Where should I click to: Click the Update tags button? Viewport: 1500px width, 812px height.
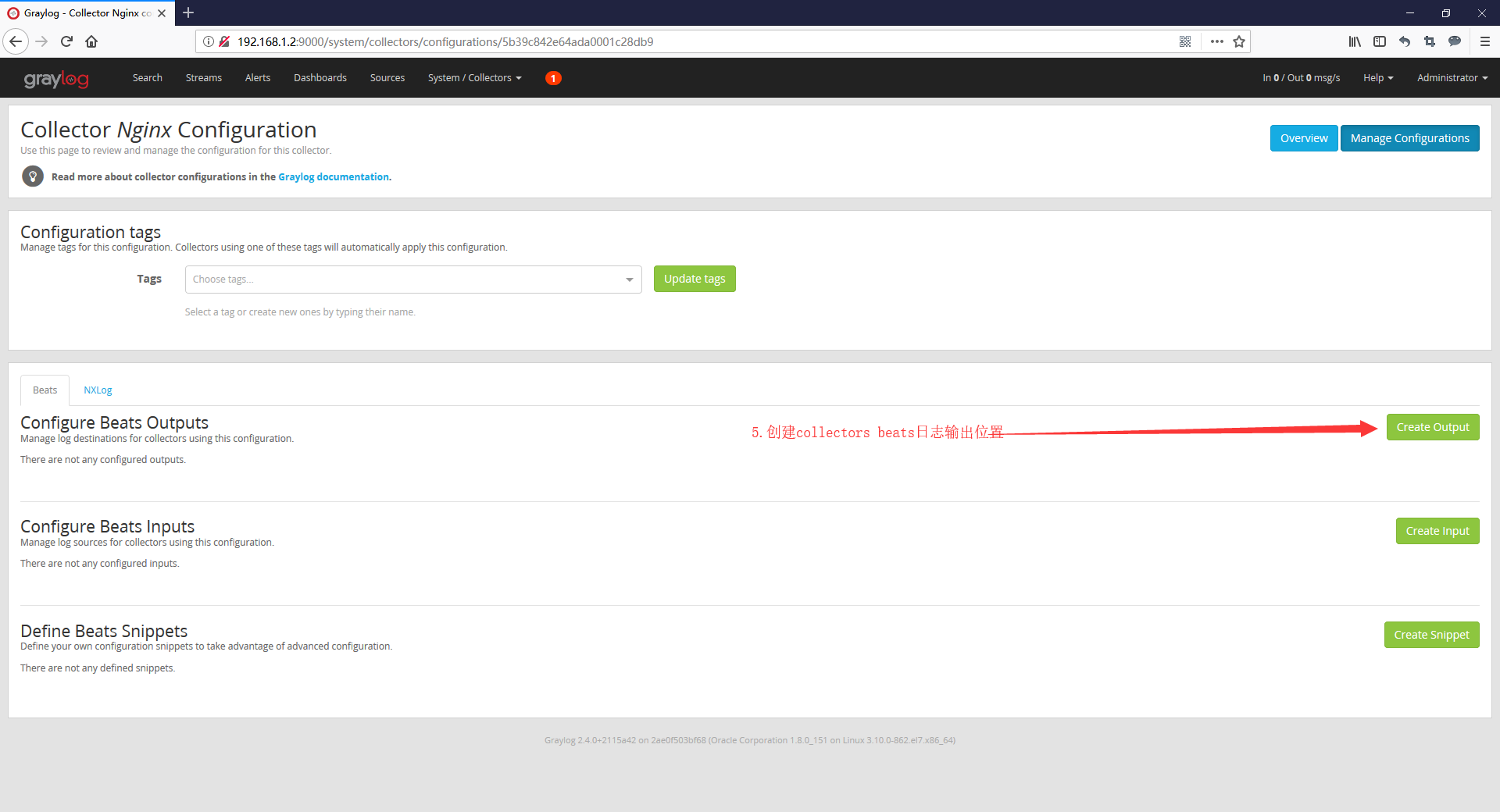[x=695, y=279]
